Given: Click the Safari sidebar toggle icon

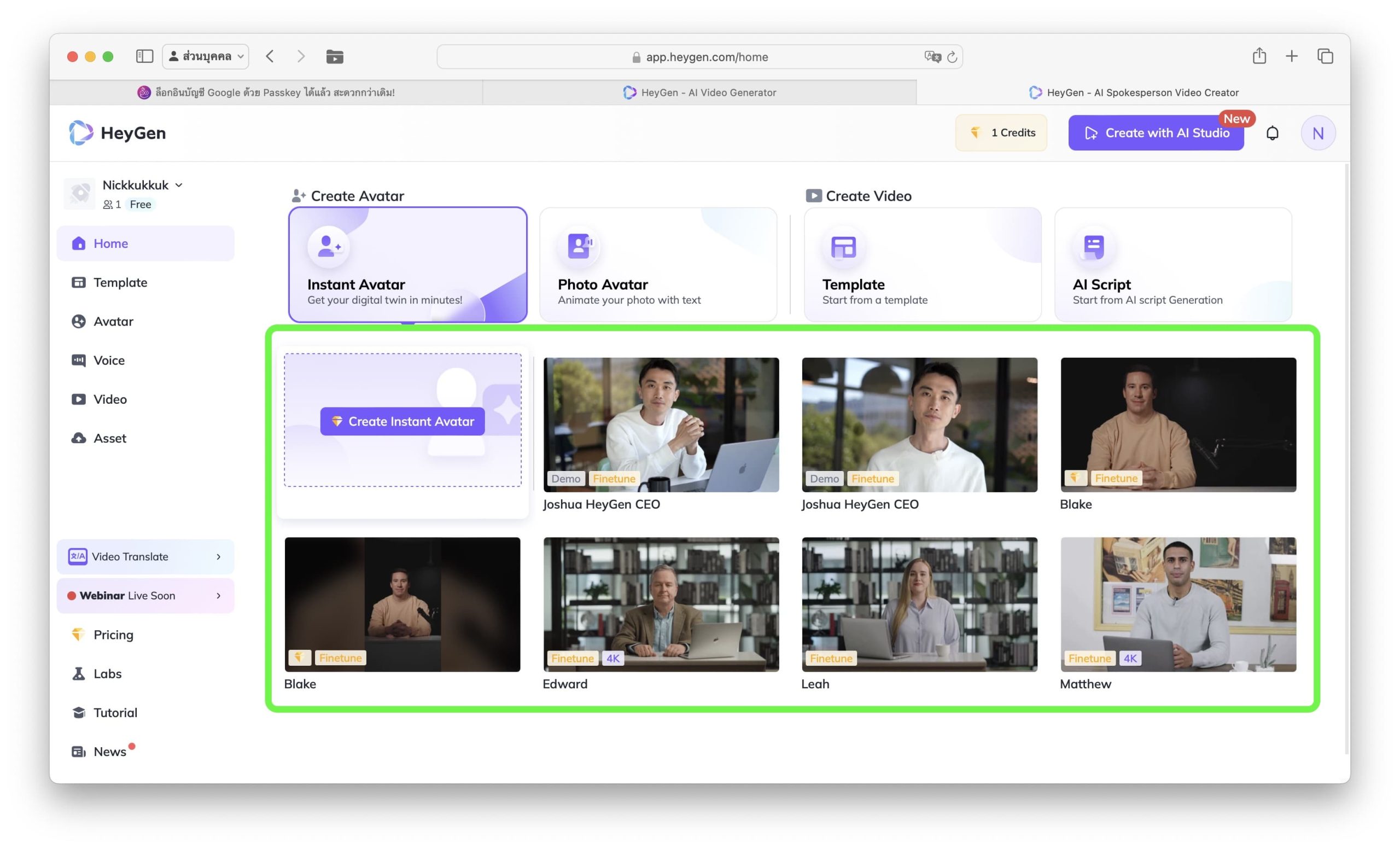Looking at the screenshot, I should (144, 56).
